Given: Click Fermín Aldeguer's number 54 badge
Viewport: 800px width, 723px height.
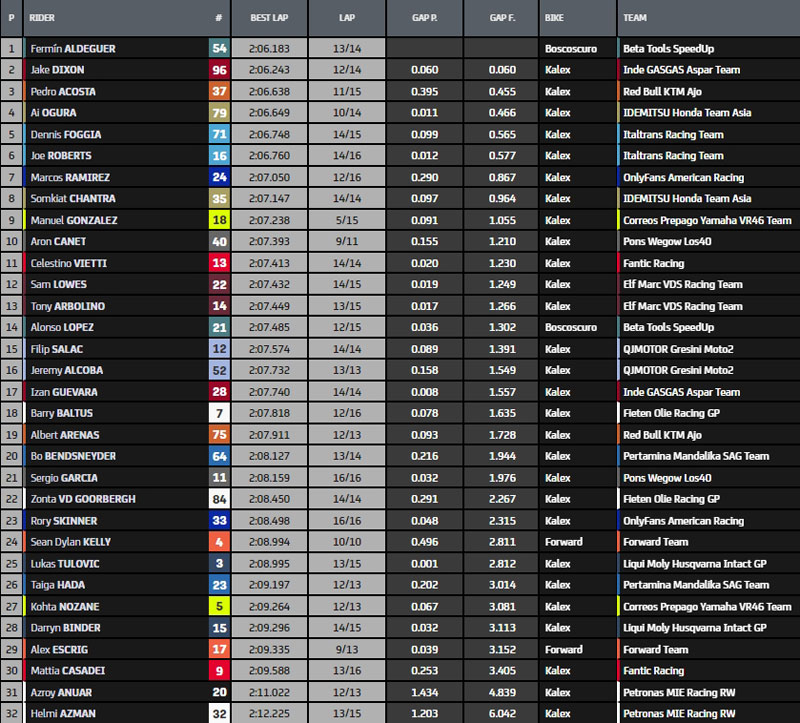Looking at the screenshot, I should (x=218, y=48).
